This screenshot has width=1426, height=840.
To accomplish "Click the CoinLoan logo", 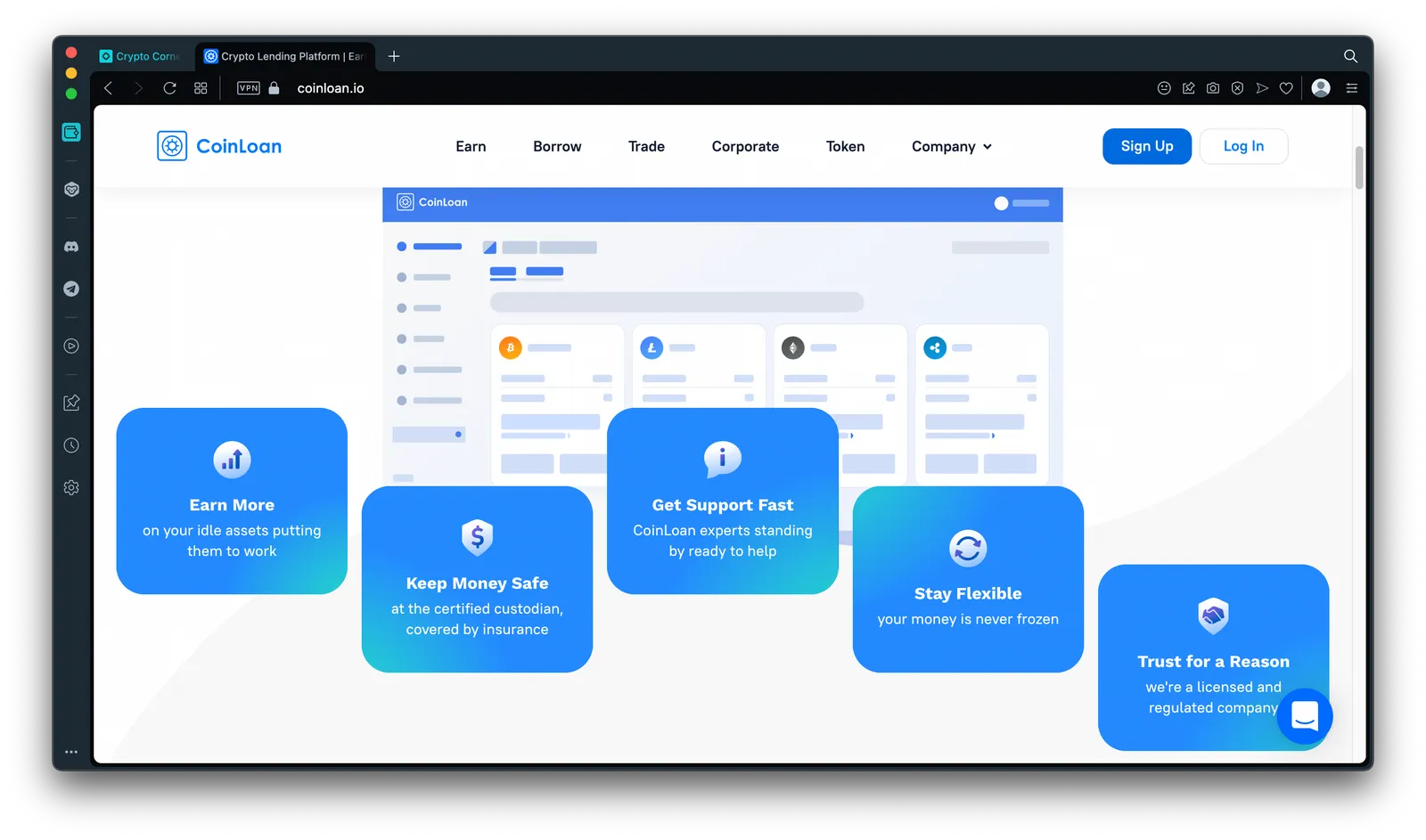I will [219, 146].
